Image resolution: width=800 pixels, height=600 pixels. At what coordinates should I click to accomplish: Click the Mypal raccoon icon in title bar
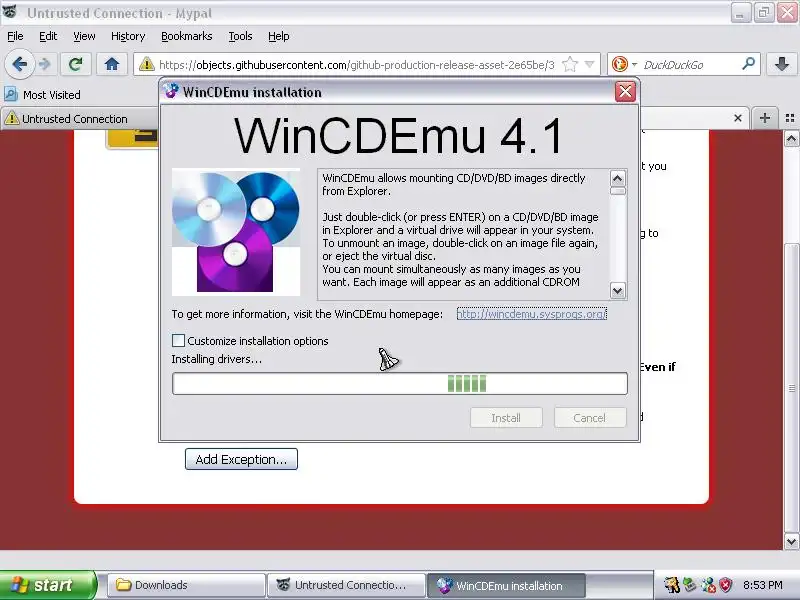point(11,12)
